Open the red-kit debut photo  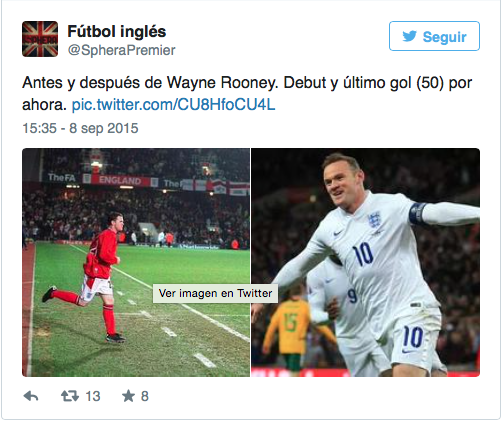coord(136,263)
